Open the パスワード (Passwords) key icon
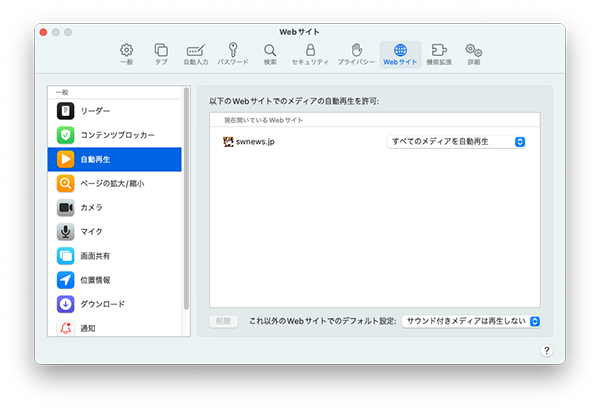 coord(232,53)
